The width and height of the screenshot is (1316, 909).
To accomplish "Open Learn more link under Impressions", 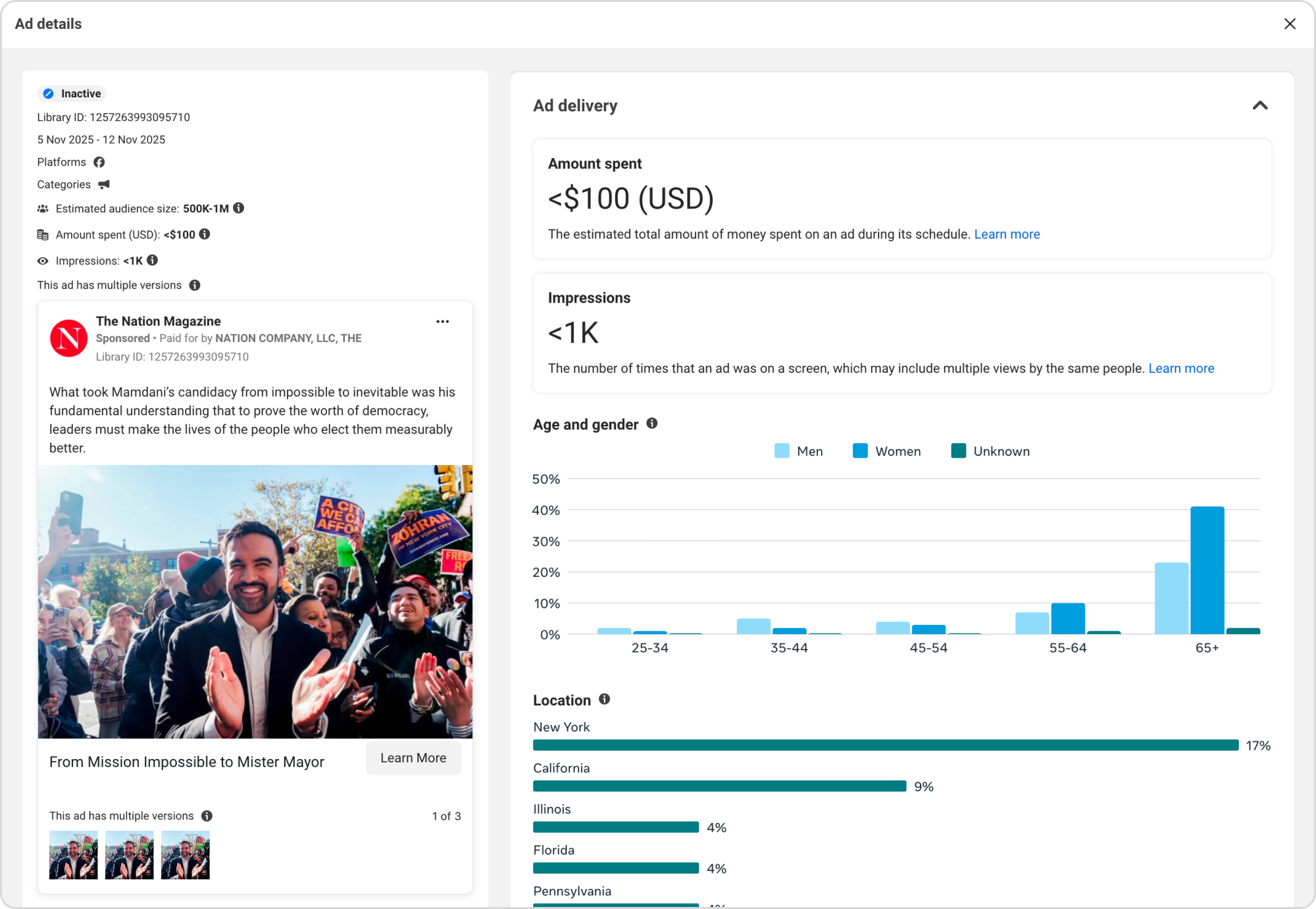I will pyautogui.click(x=1180, y=368).
